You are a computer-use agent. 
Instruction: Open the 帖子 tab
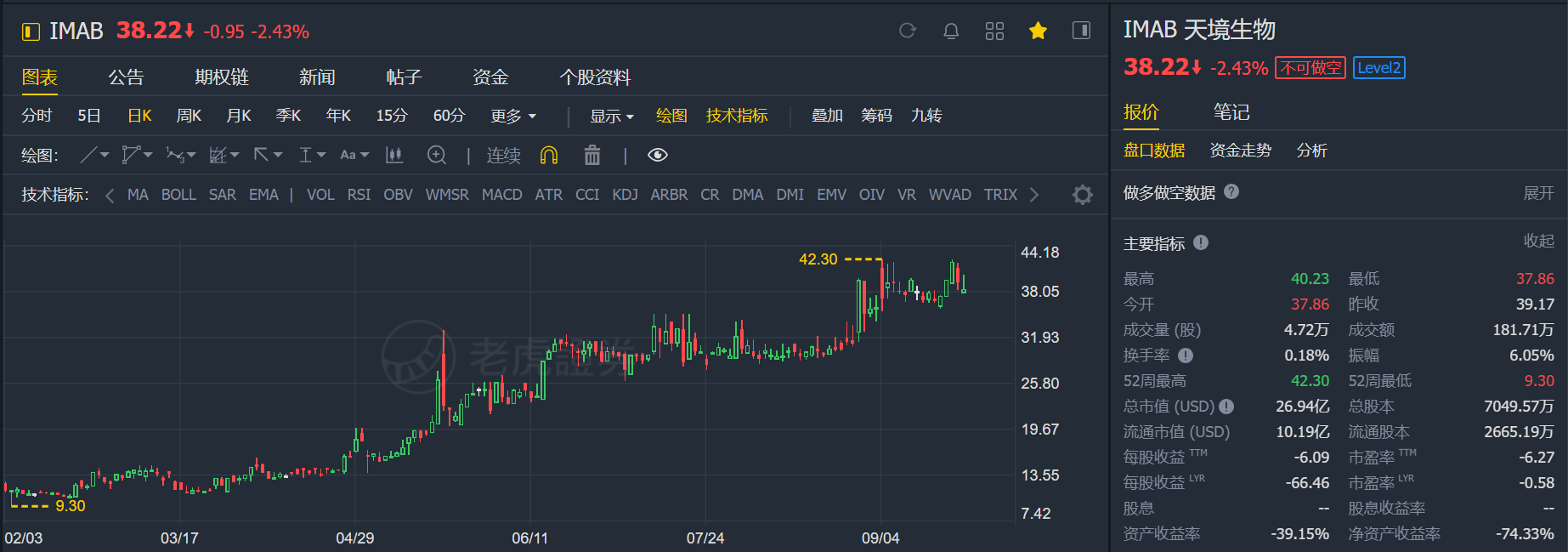(x=404, y=77)
